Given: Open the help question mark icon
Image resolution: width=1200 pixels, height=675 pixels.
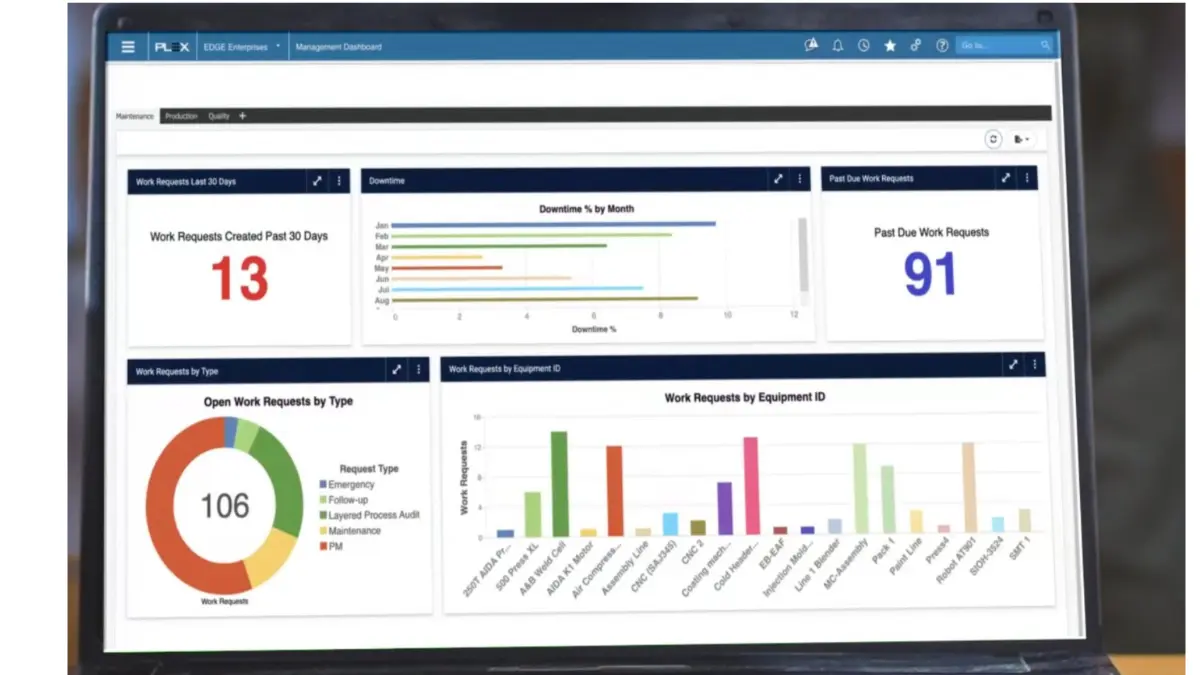Looking at the screenshot, I should coord(941,45).
